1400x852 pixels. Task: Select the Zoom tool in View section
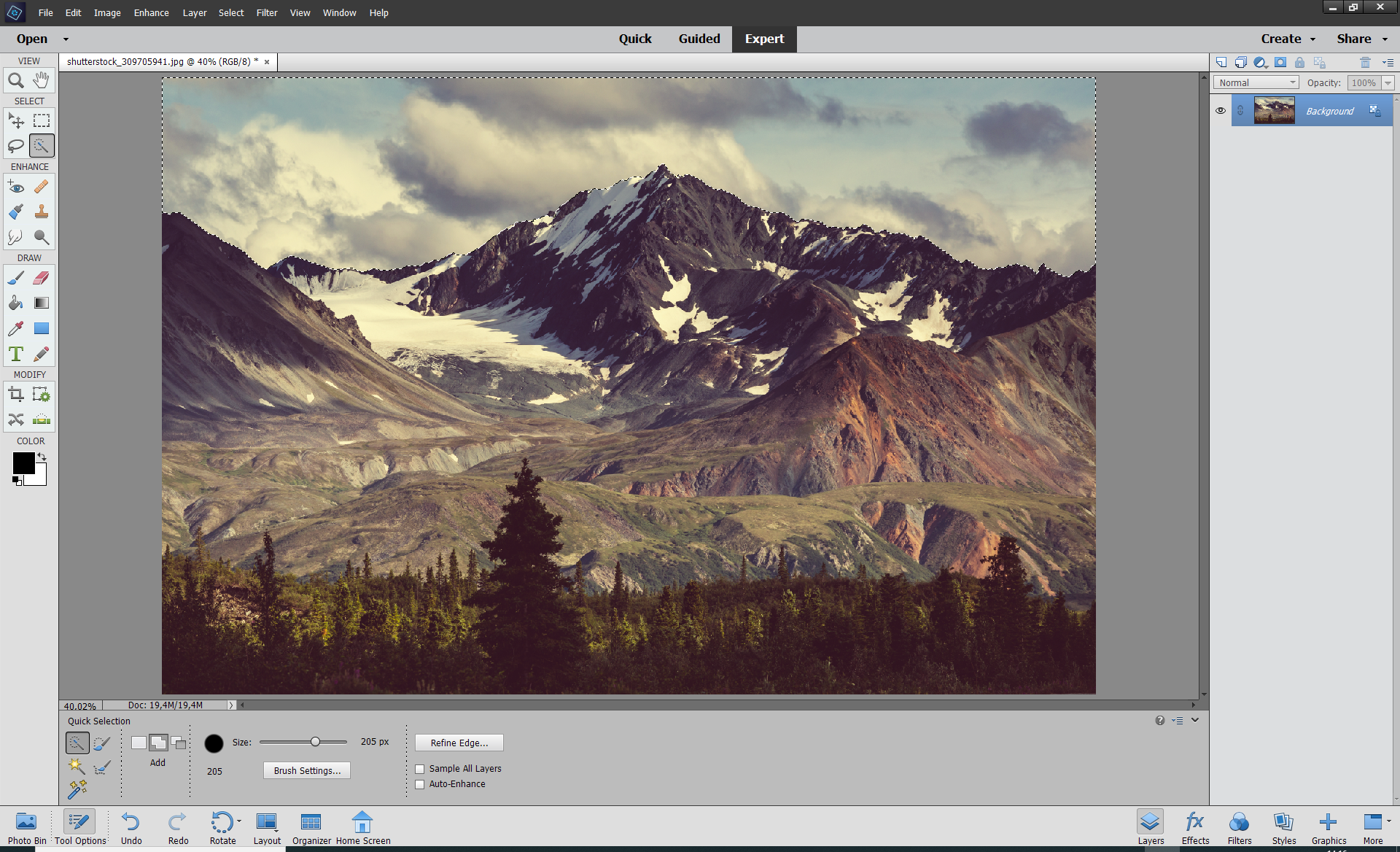[x=15, y=80]
